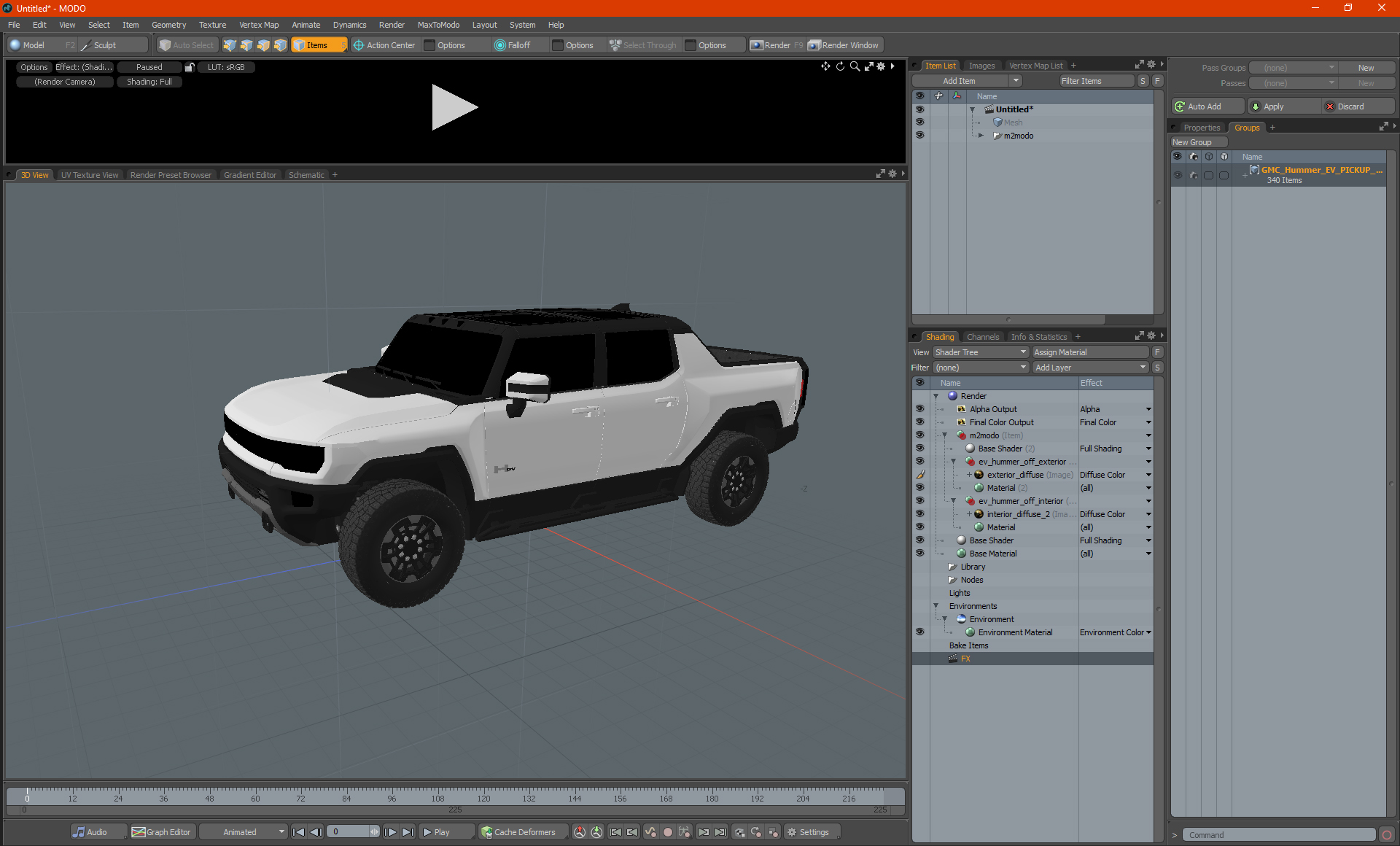
Task: Toggle visibility of GMC_Hummer group
Action: (1178, 175)
